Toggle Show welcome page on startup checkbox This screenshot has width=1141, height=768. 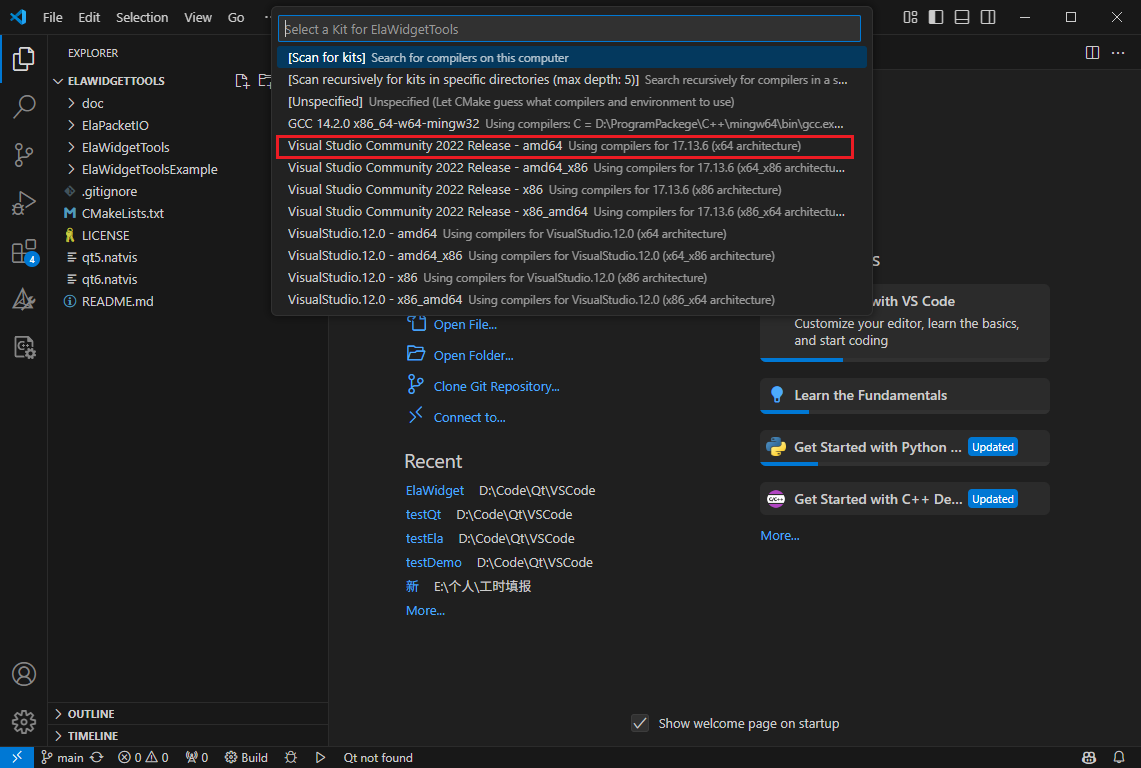pos(640,723)
